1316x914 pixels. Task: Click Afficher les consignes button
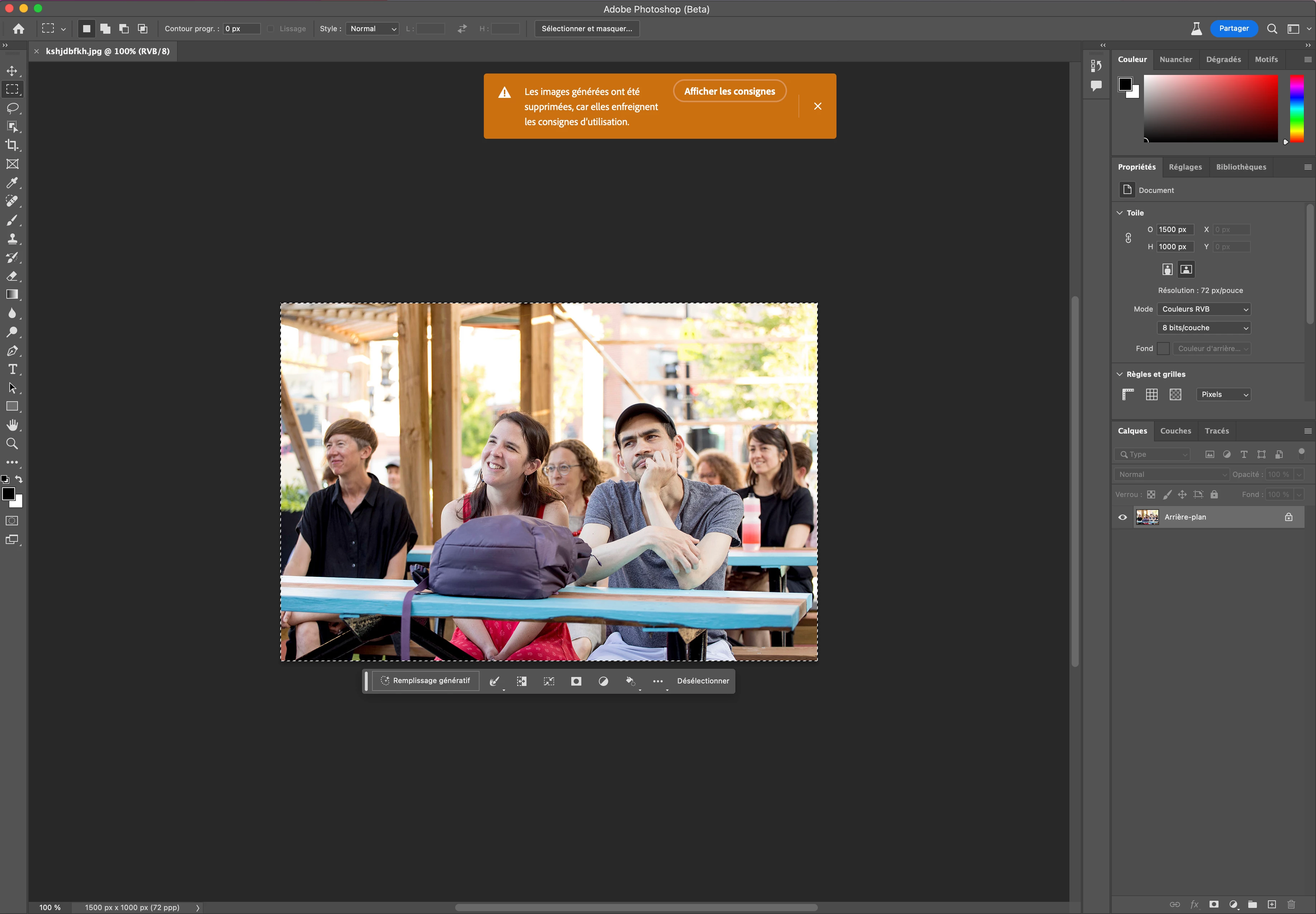click(x=729, y=91)
